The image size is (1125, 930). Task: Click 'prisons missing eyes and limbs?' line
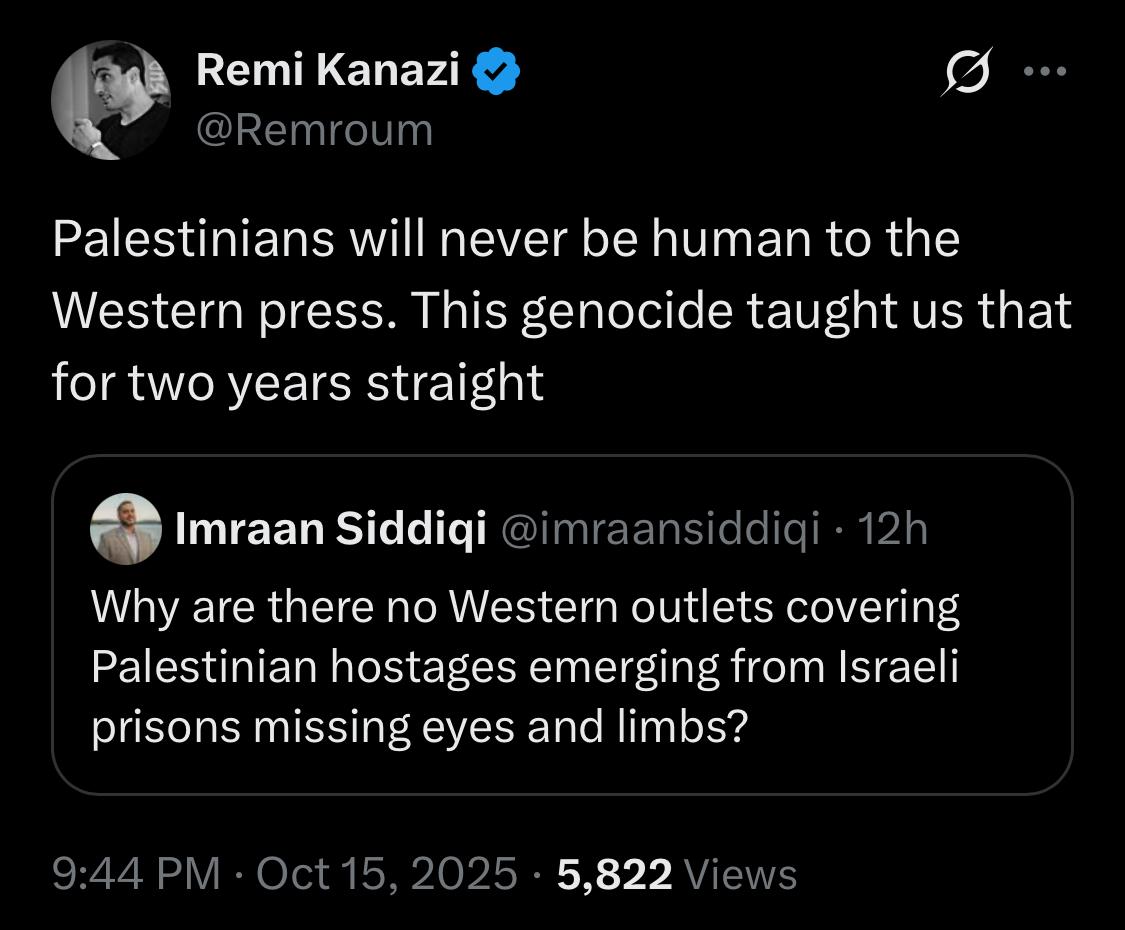coord(420,727)
